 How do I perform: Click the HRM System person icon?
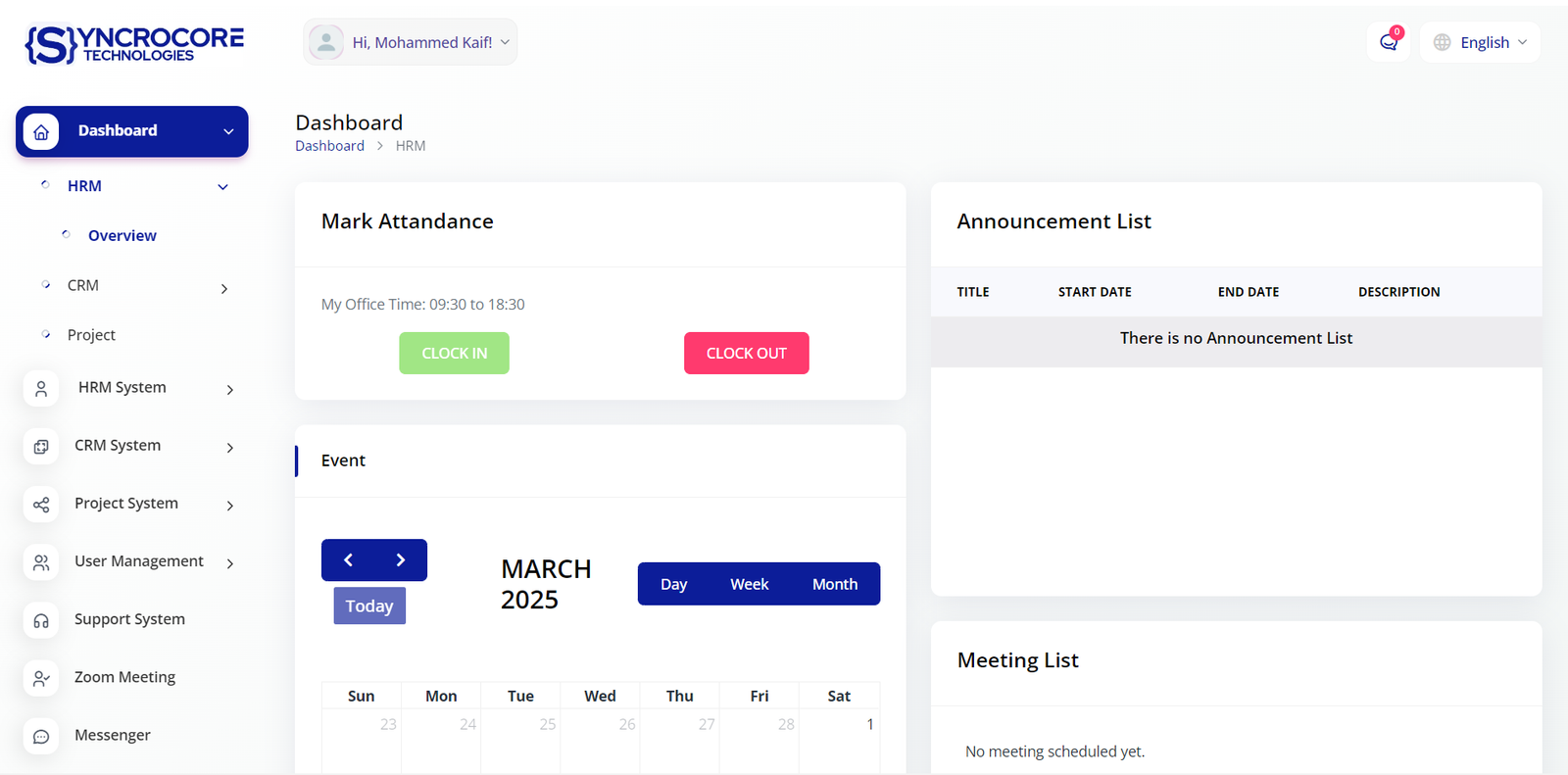pos(41,389)
